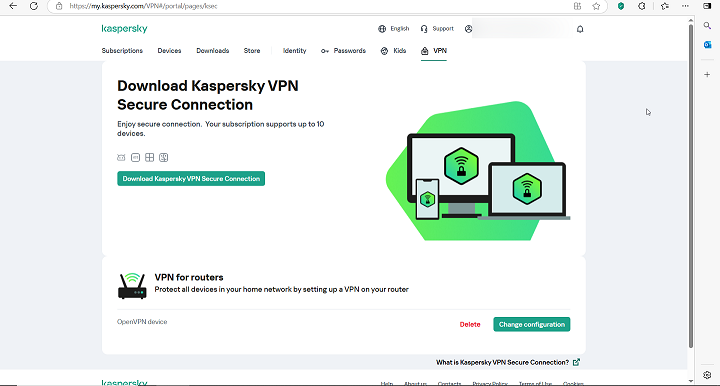Open the browser Extensions puzzle icon

pos(641,6)
